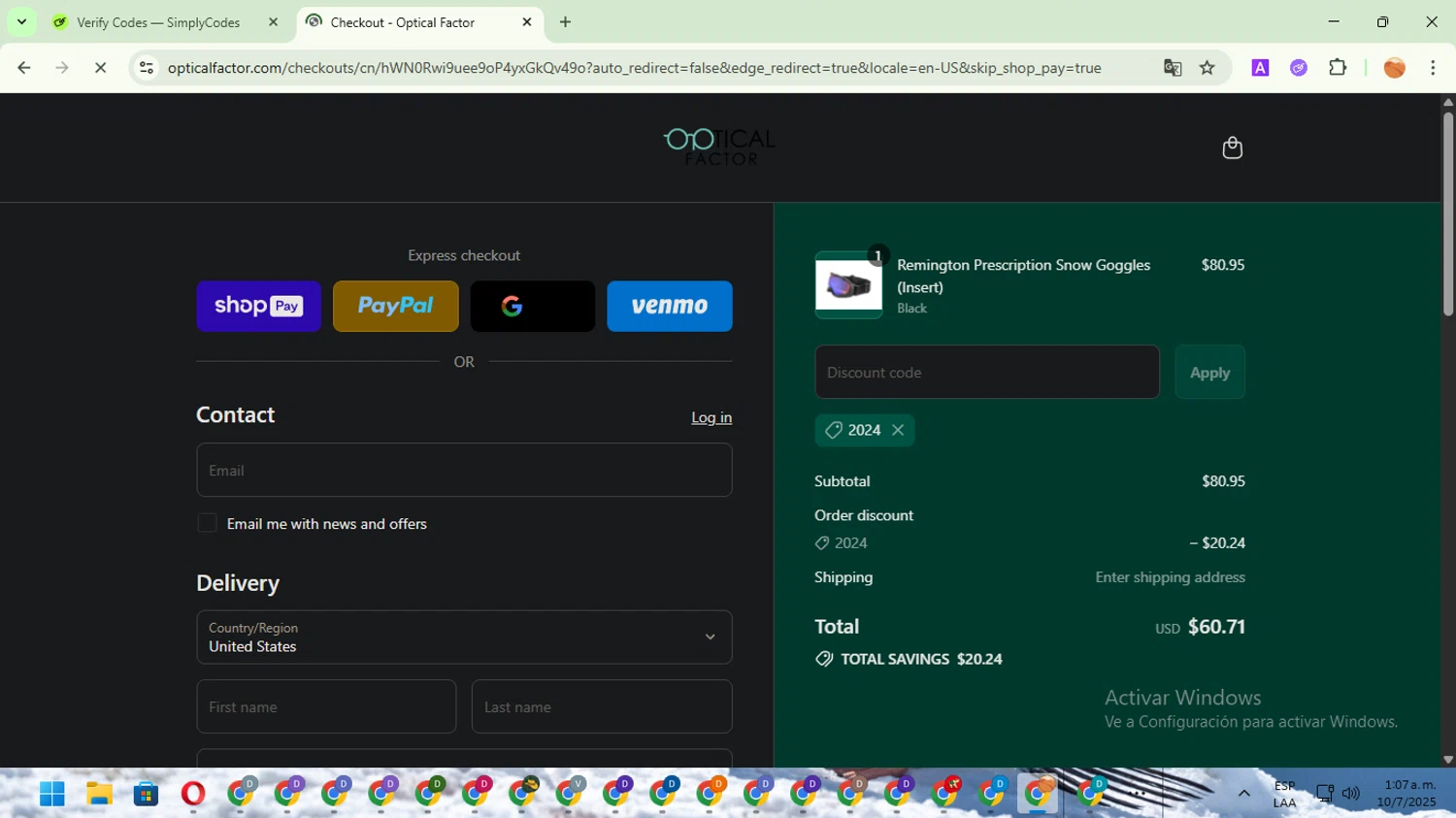Pay with Shop Pay express checkout

[258, 306]
